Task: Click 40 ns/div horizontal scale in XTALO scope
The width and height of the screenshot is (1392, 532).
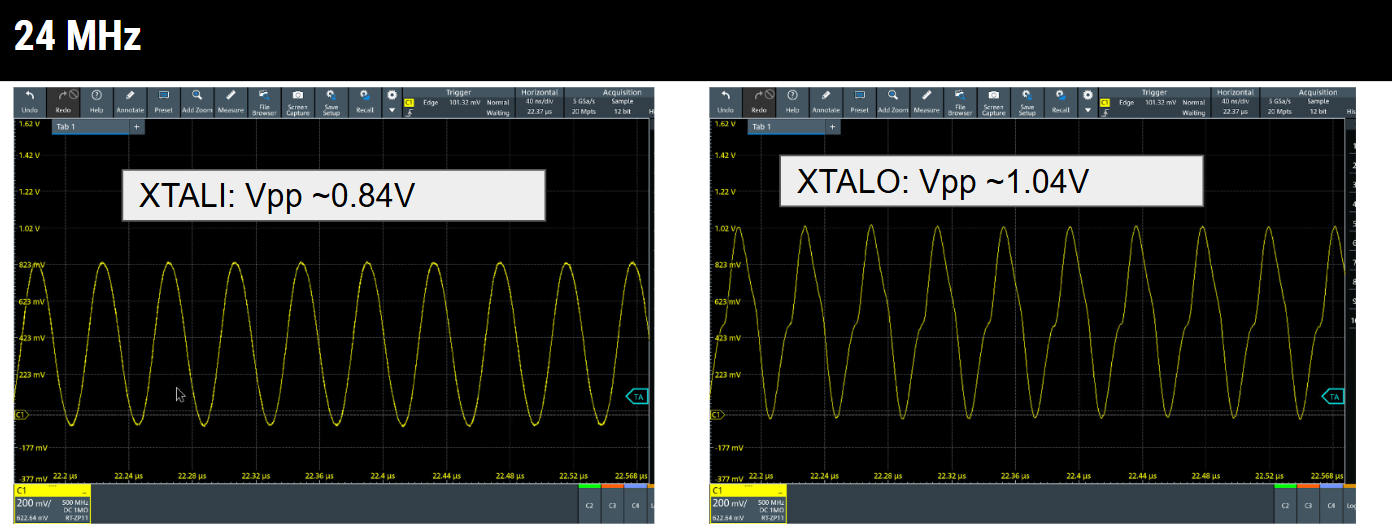Action: point(1234,103)
